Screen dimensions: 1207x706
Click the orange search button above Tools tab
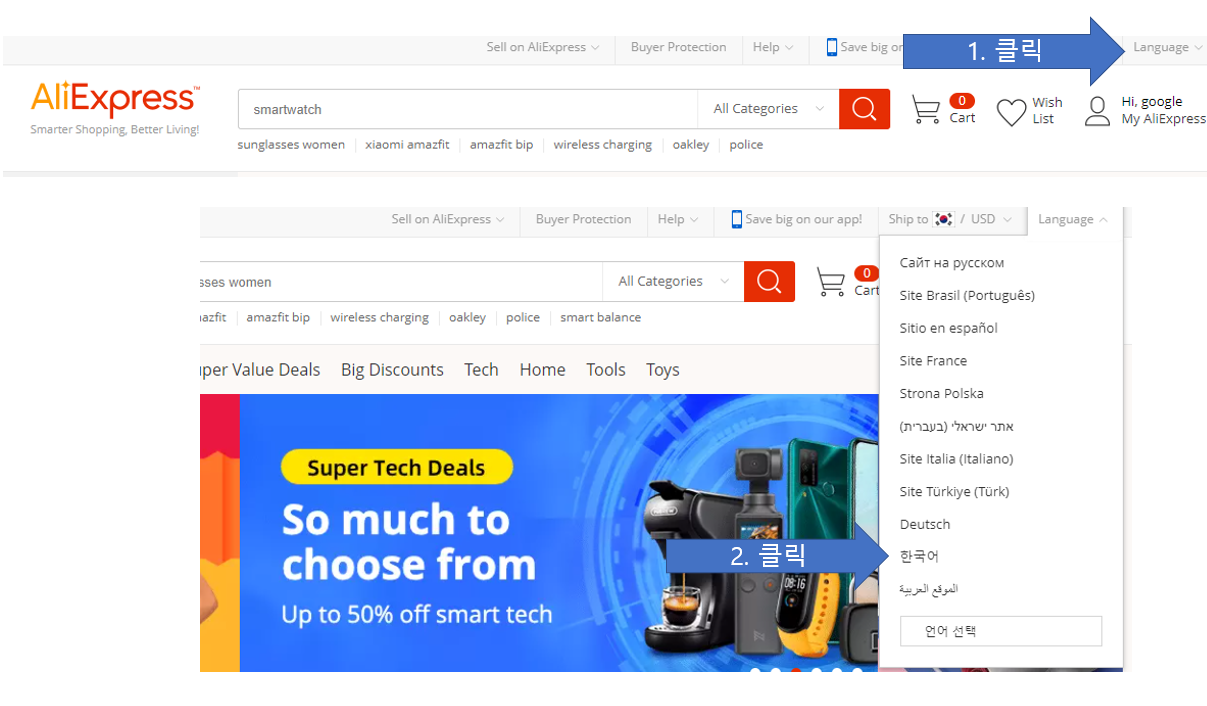(x=769, y=281)
